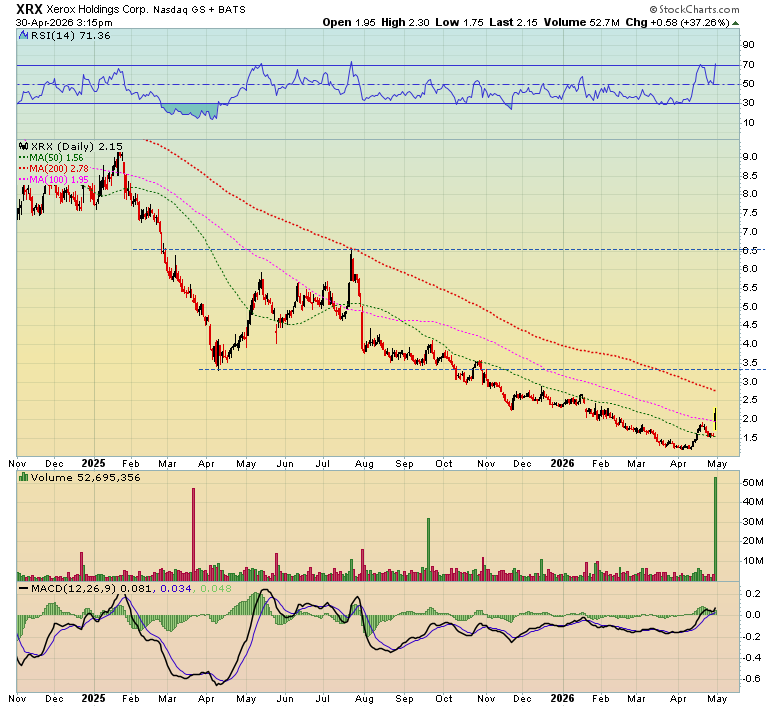Screen dimensions: 780x707
Task: Click the yellow latest candlestick on price chart
Action: click(715, 419)
